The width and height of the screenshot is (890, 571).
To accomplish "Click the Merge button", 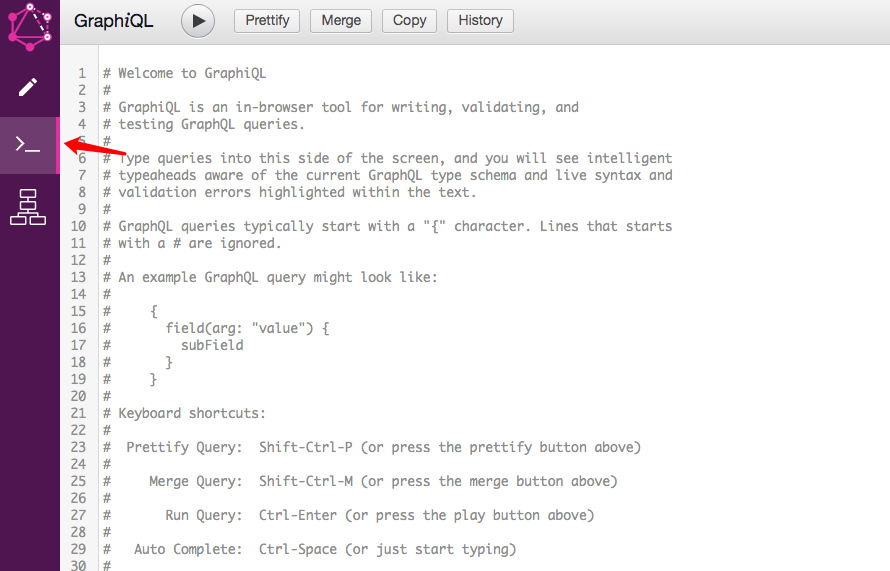I will (341, 21).
